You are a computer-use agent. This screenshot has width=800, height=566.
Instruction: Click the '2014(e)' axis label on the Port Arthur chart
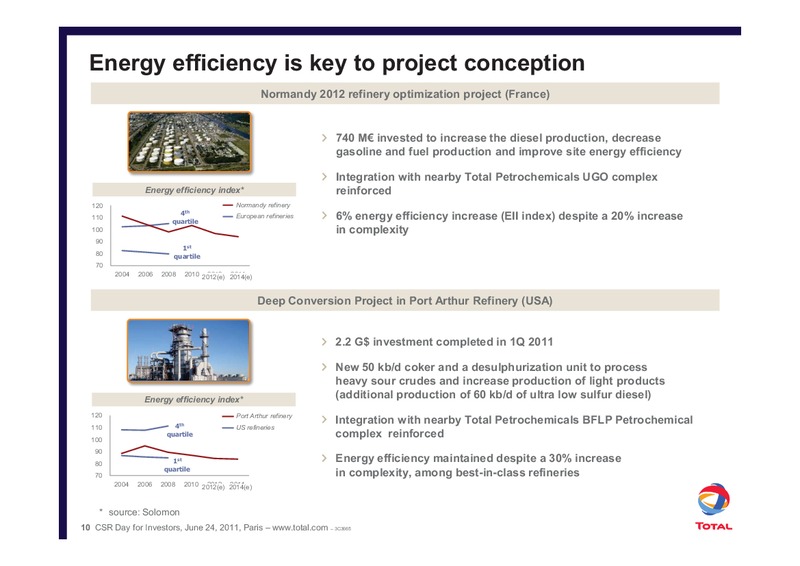(x=240, y=487)
